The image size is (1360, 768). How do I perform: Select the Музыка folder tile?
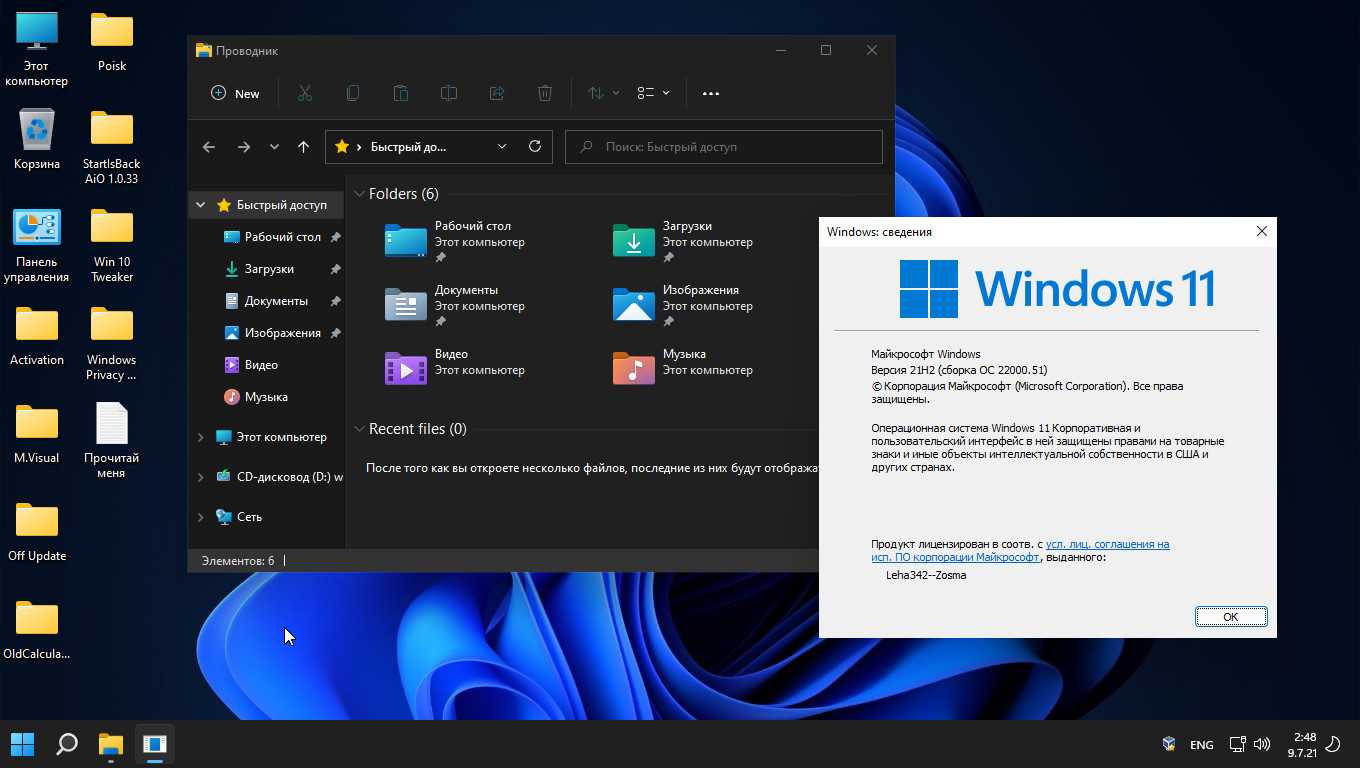click(x=684, y=368)
